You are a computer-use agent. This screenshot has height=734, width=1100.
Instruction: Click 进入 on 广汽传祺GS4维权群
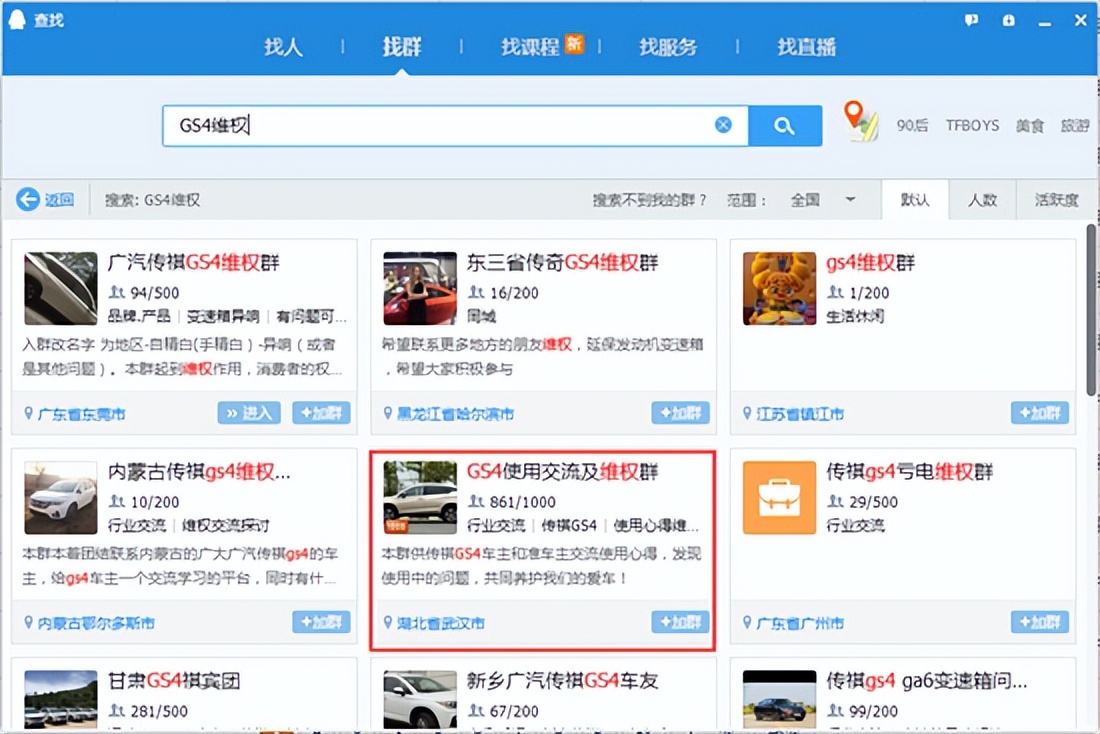pyautogui.click(x=248, y=413)
